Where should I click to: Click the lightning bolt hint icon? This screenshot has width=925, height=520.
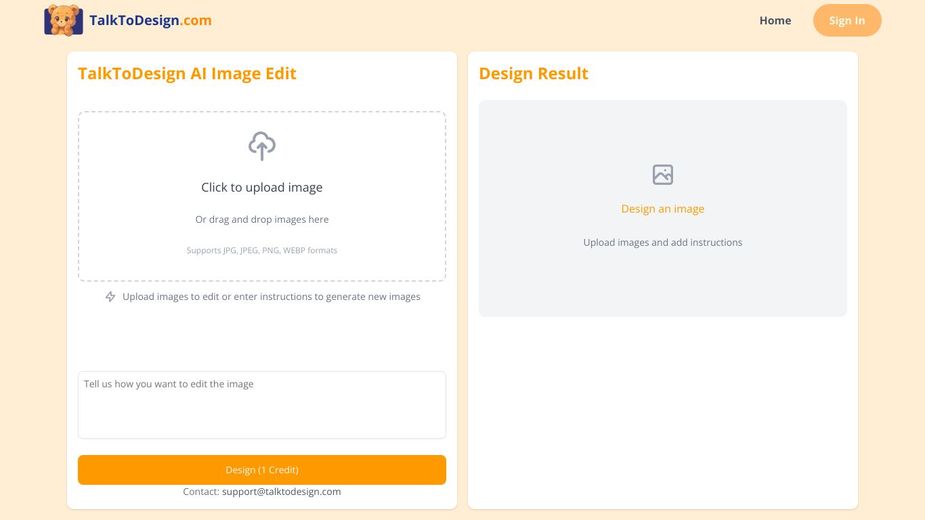pos(111,297)
